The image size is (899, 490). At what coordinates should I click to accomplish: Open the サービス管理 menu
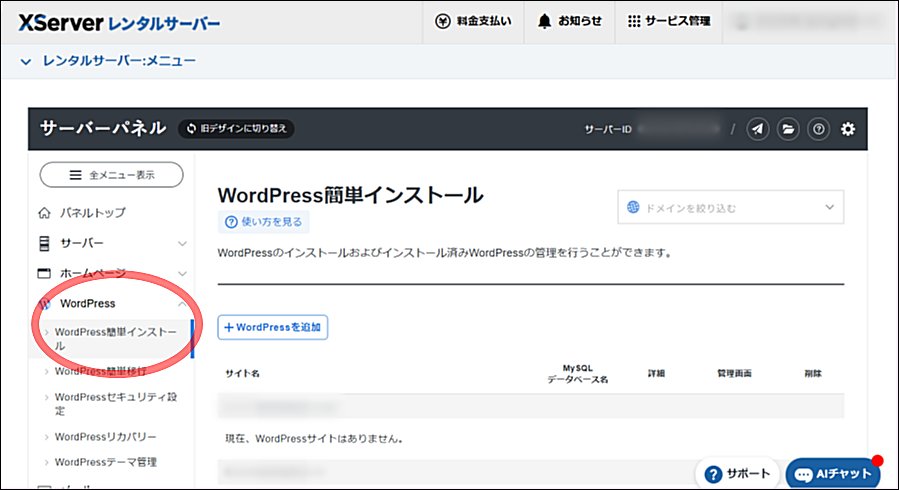coord(669,21)
